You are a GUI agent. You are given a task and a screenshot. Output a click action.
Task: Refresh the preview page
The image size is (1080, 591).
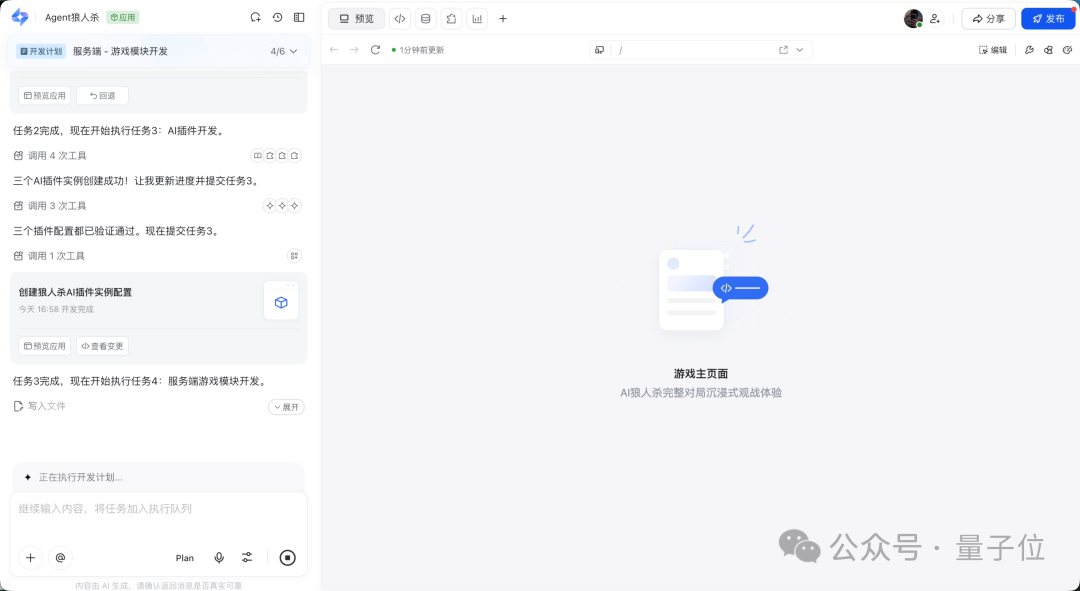[x=375, y=50]
